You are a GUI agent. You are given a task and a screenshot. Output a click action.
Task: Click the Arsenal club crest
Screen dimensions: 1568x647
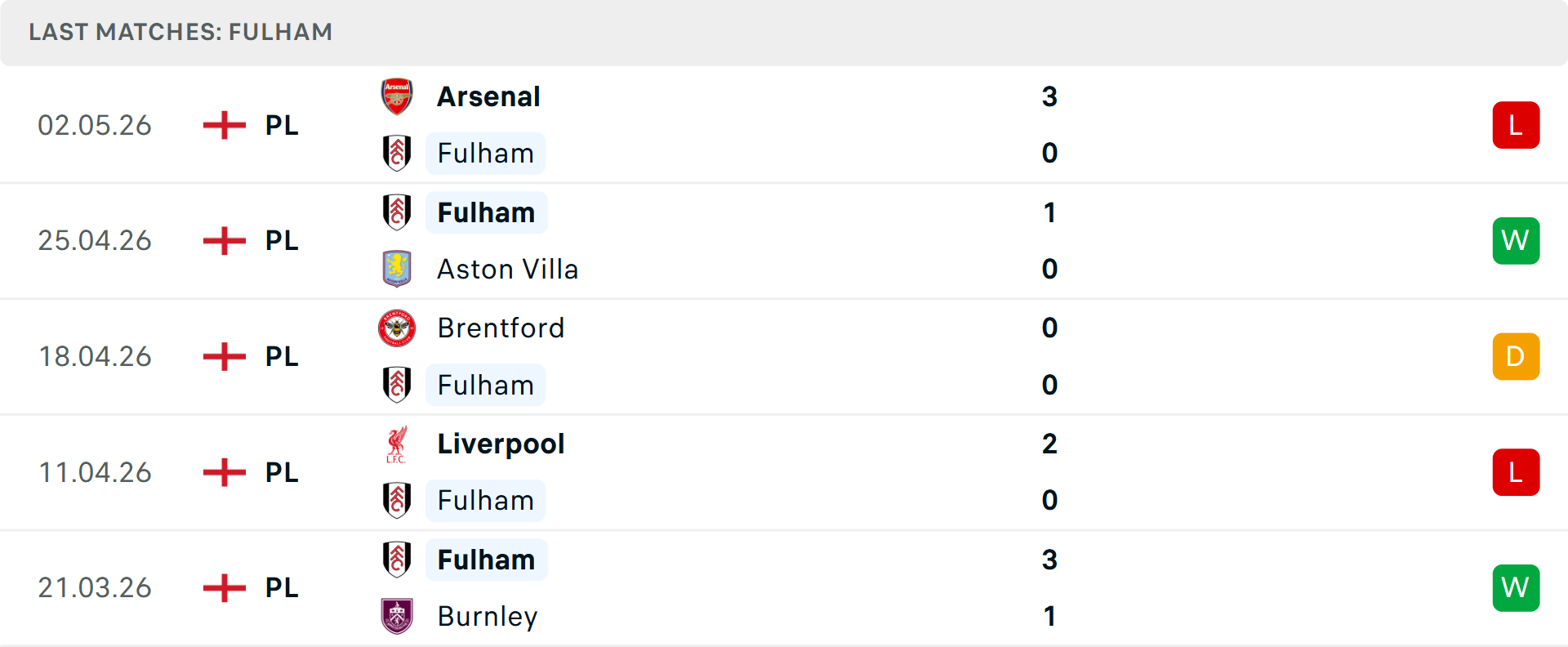pos(397,96)
